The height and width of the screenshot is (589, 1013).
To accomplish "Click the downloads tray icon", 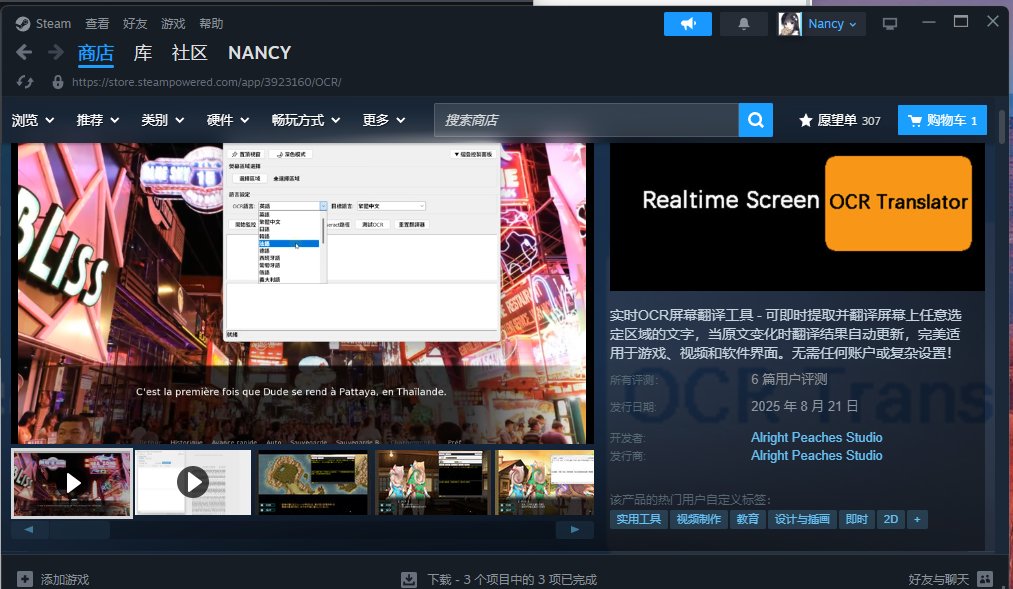I will click(x=409, y=579).
